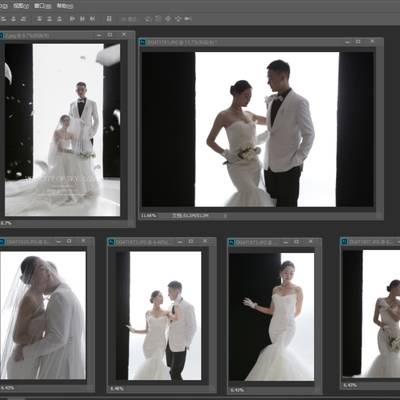Close the kissing couple document window

pos(83,241)
